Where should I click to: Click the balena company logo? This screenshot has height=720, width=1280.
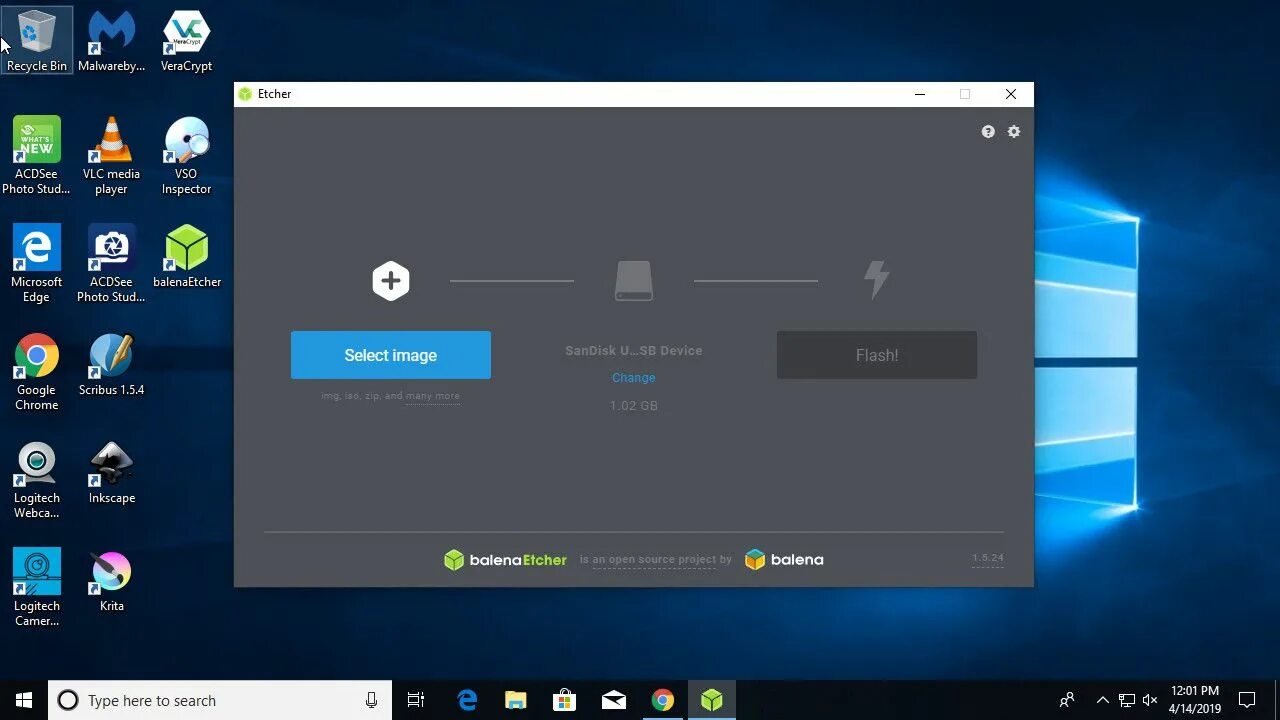pyautogui.click(x=784, y=560)
